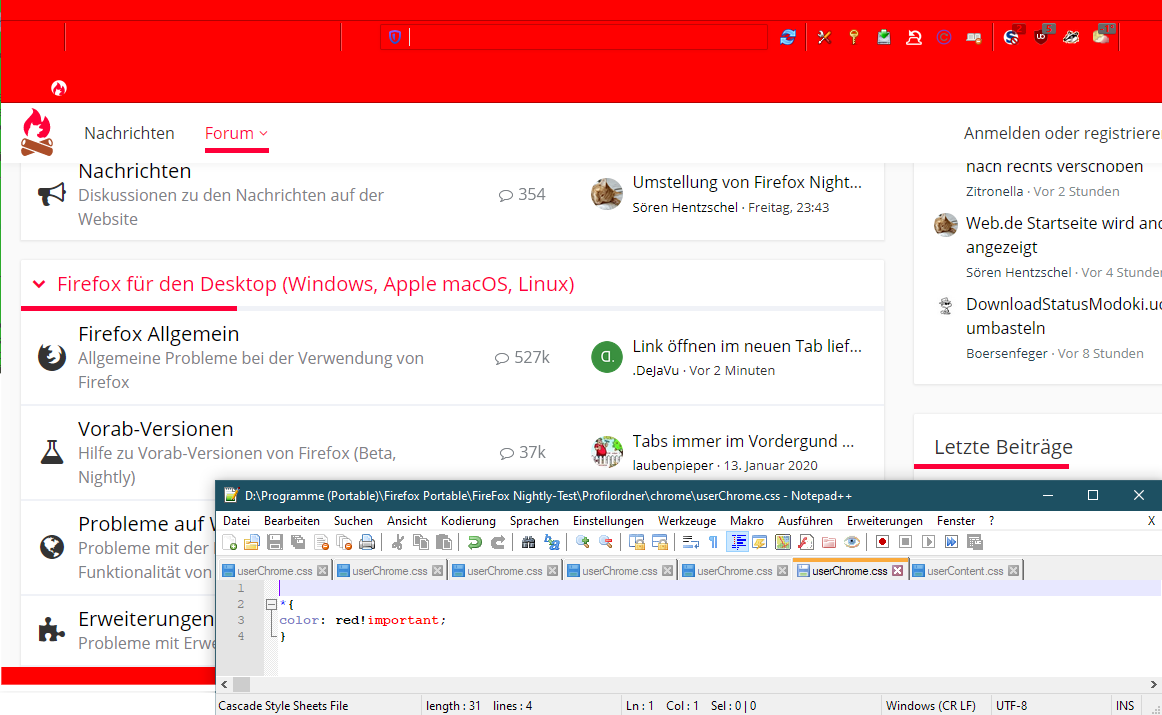Open the Replace dialog icon in Notepad++
Screen dimensions: 1162x715
click(552, 542)
